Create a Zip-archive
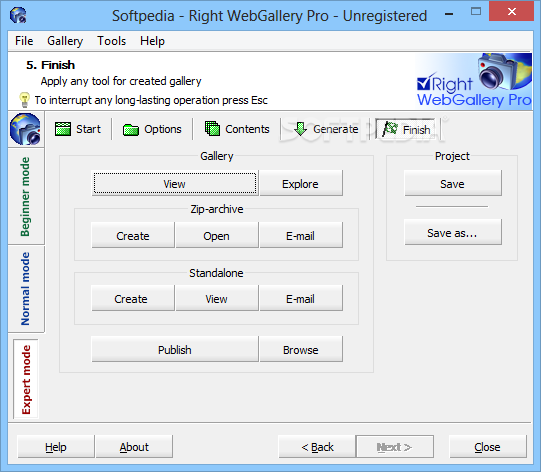This screenshot has width=541, height=472. click(133, 235)
